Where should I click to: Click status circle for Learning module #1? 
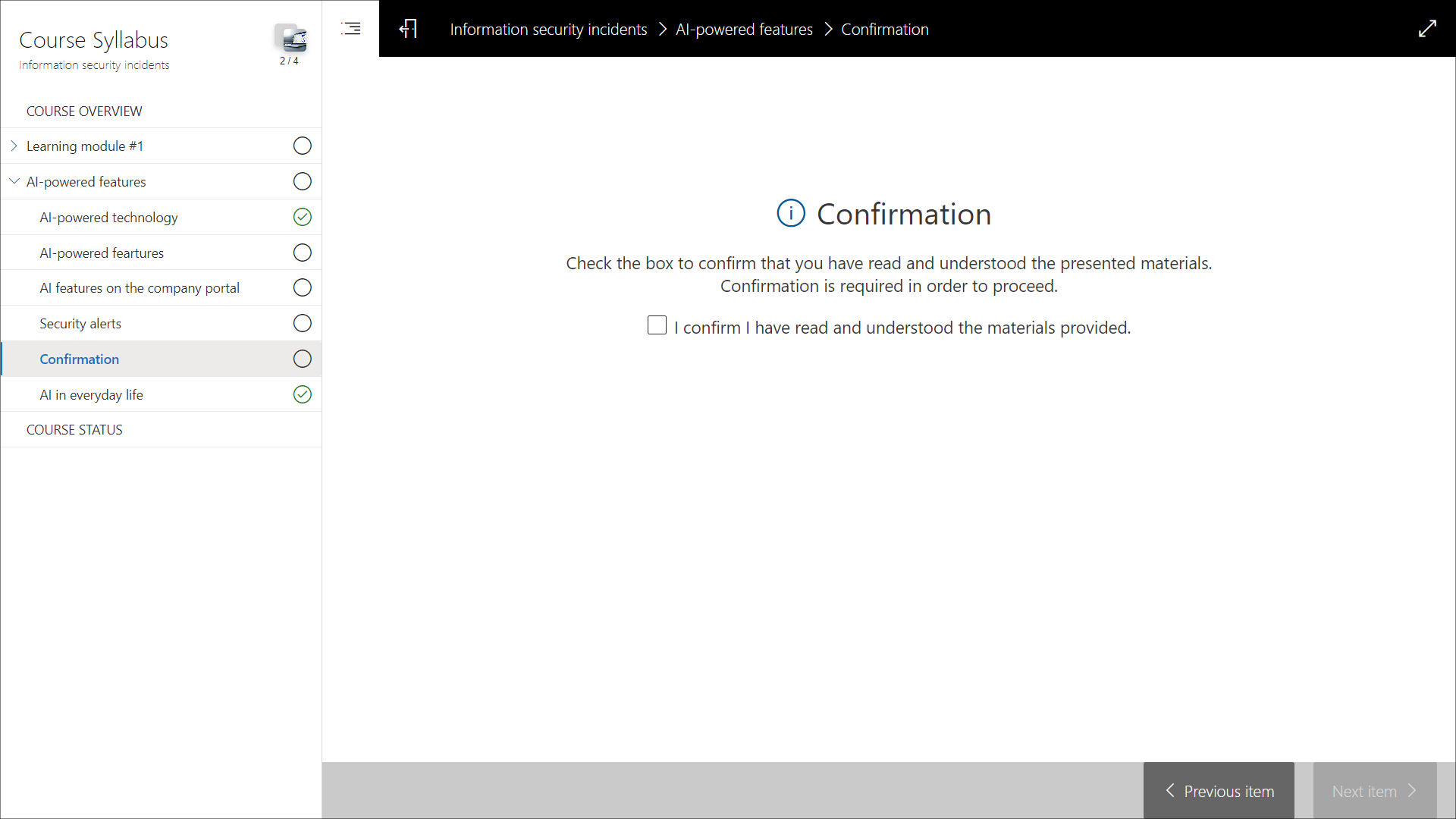tap(302, 146)
